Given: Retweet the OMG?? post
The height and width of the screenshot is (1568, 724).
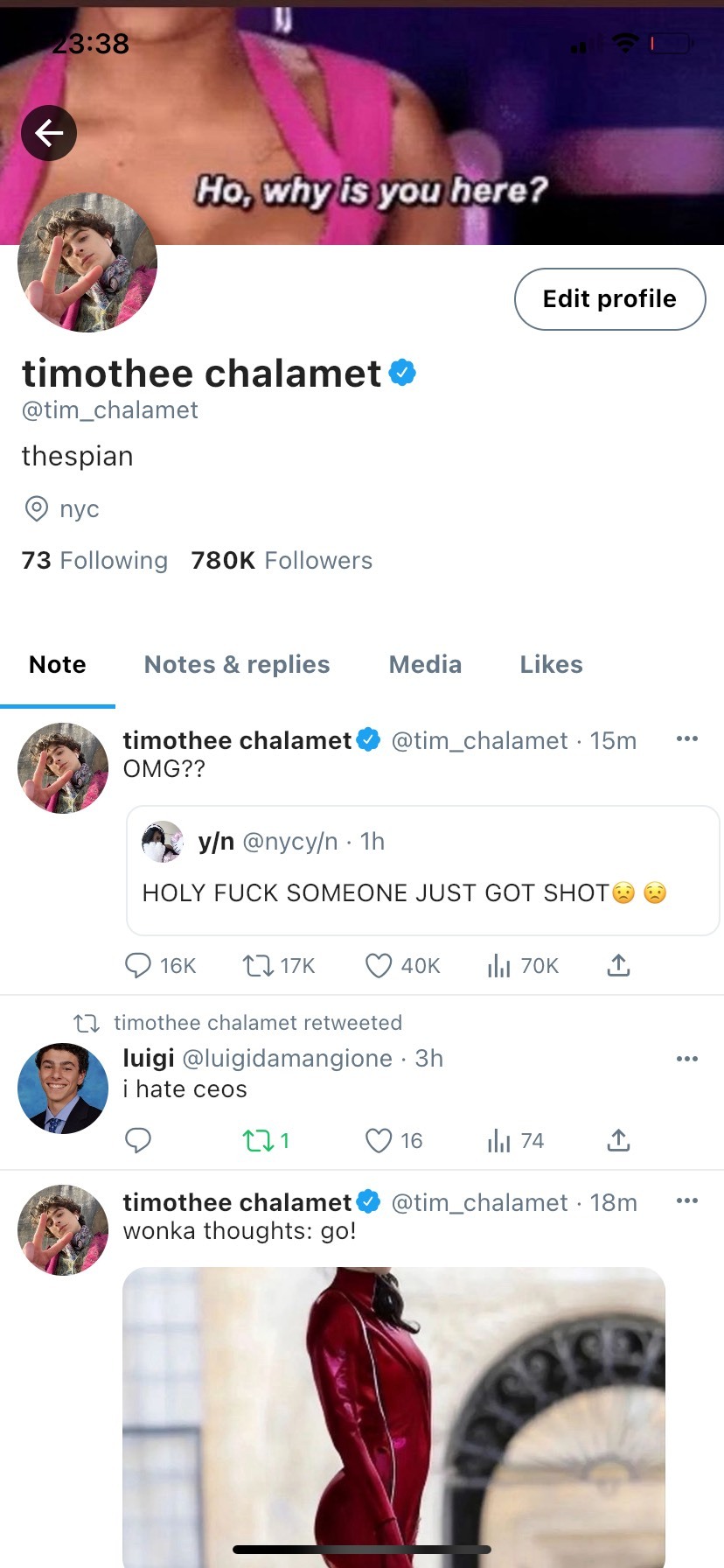Looking at the screenshot, I should click(x=258, y=965).
